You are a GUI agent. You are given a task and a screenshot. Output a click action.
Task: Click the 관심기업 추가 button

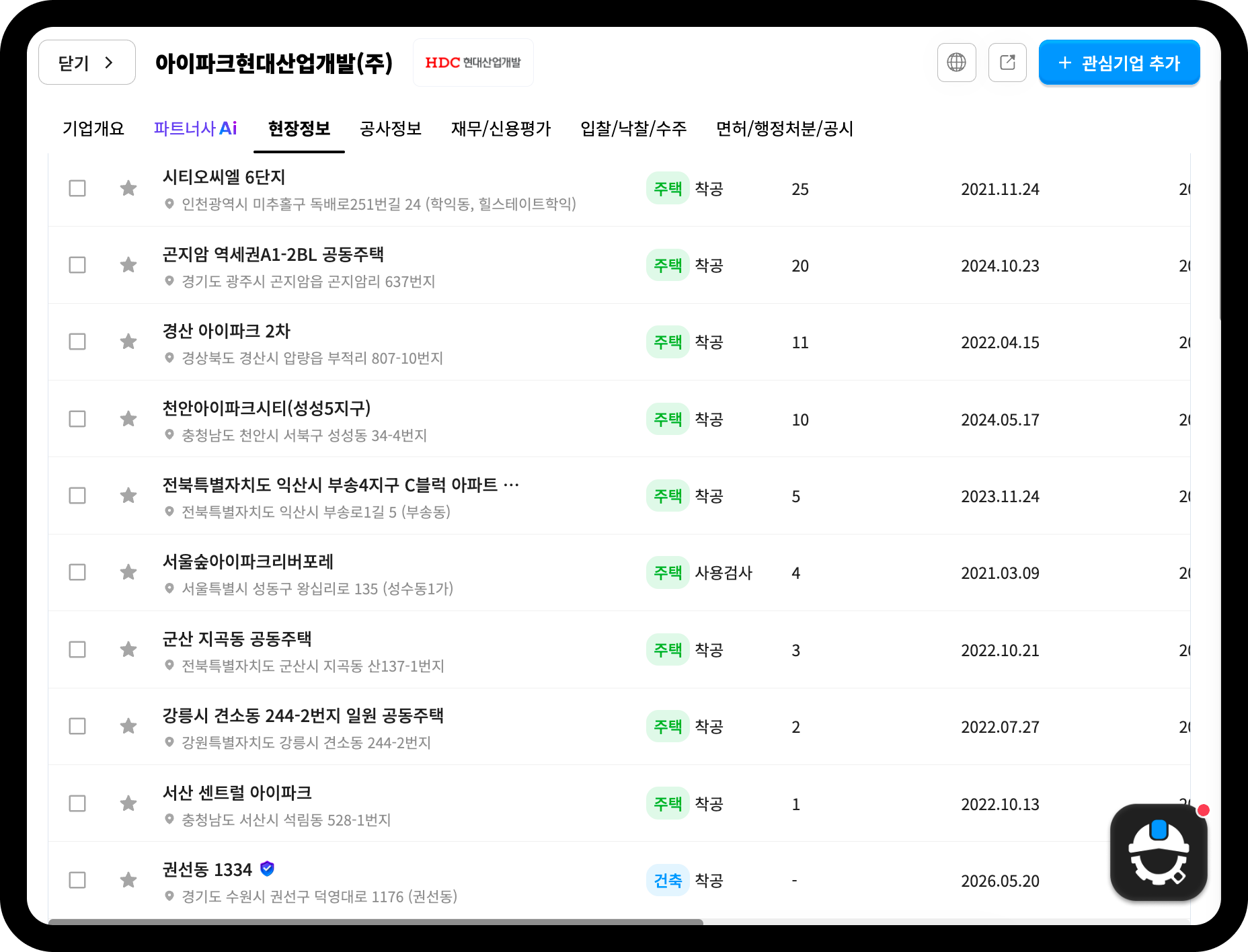pyautogui.click(x=1120, y=63)
